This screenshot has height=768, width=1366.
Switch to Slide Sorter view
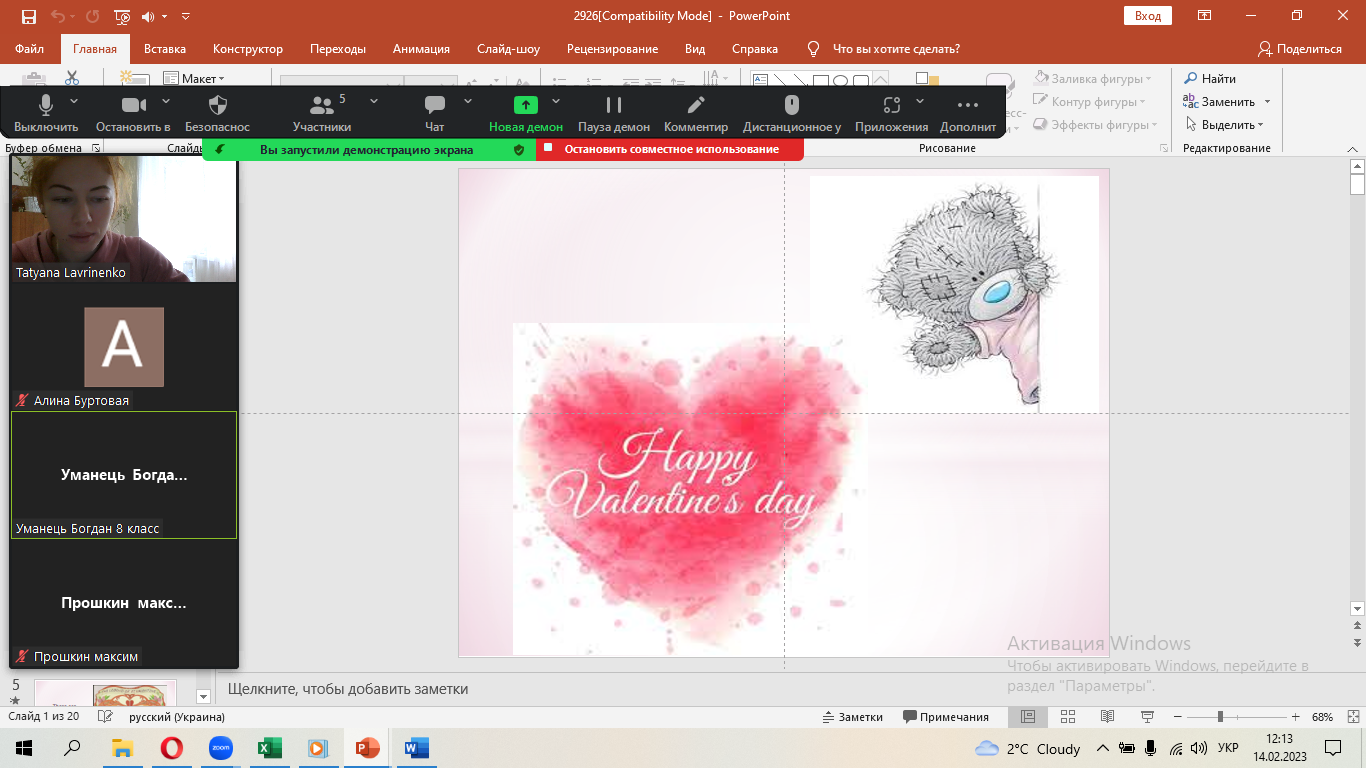point(1067,717)
